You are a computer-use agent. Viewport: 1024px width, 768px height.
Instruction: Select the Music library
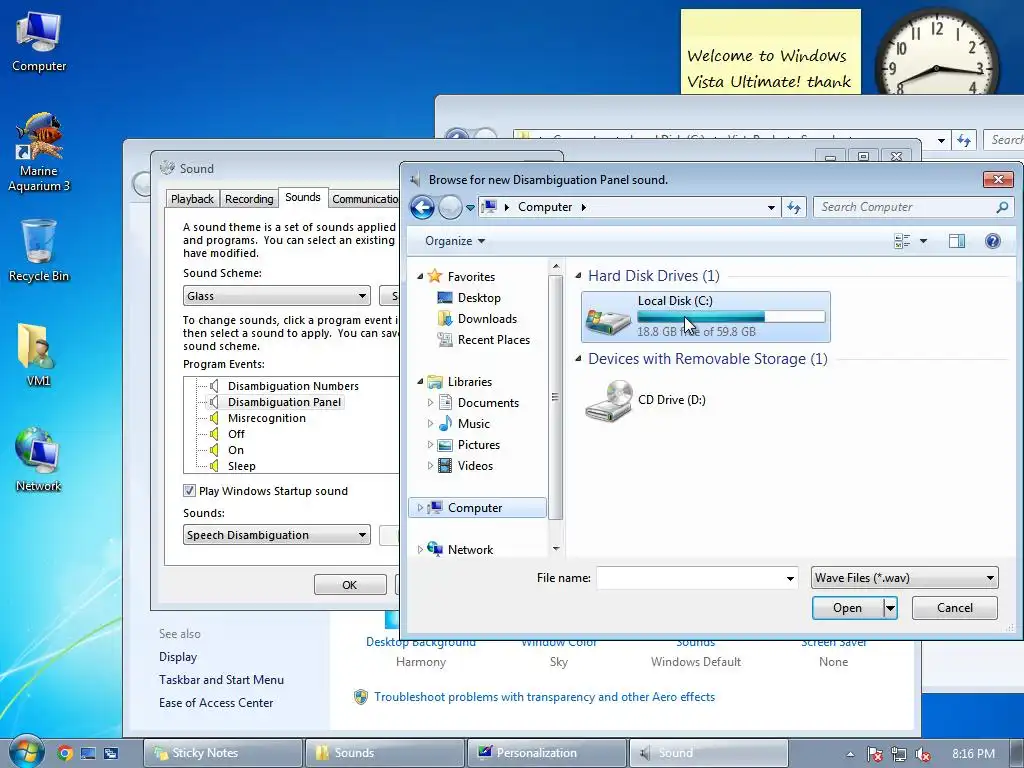pos(473,424)
